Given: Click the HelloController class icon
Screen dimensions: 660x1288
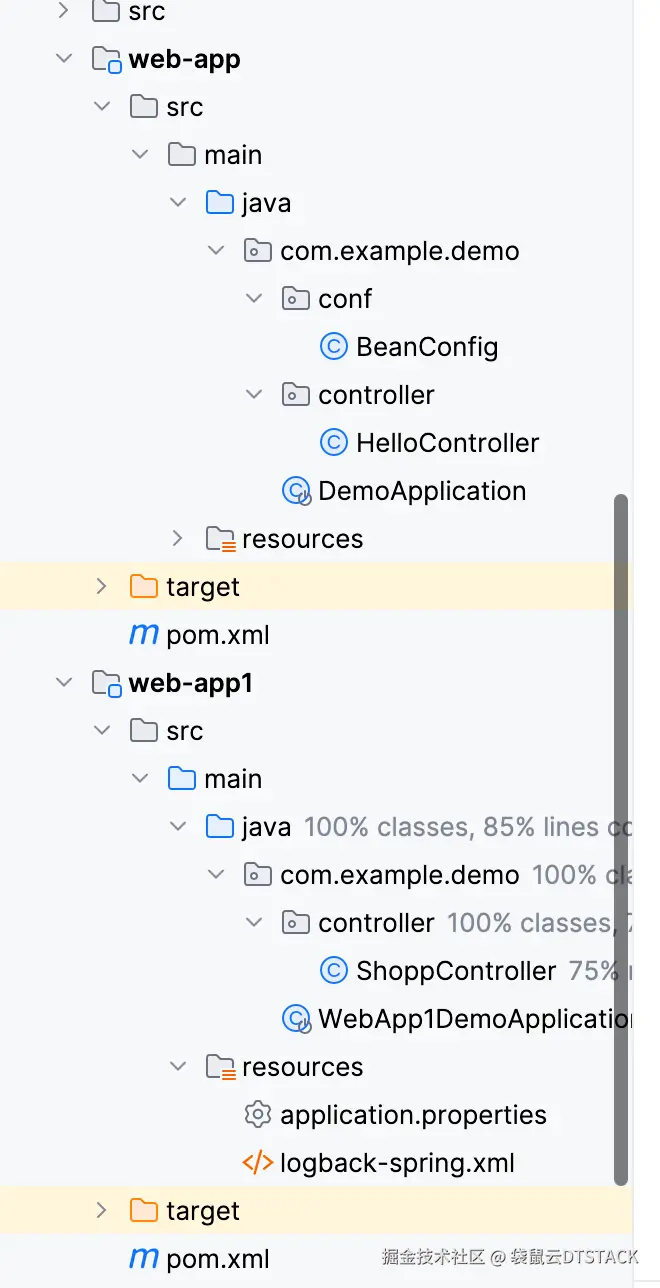Looking at the screenshot, I should click(333, 443).
